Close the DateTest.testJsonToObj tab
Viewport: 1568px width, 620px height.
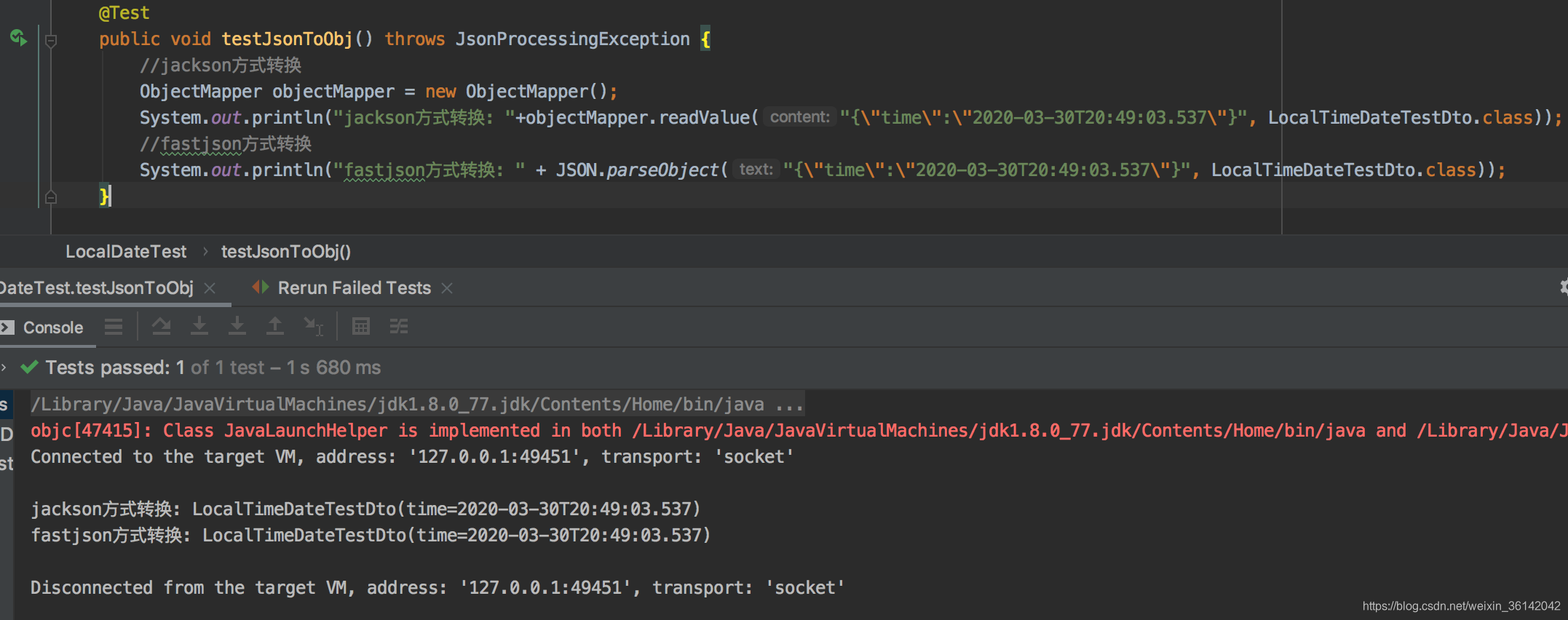pyautogui.click(x=210, y=288)
